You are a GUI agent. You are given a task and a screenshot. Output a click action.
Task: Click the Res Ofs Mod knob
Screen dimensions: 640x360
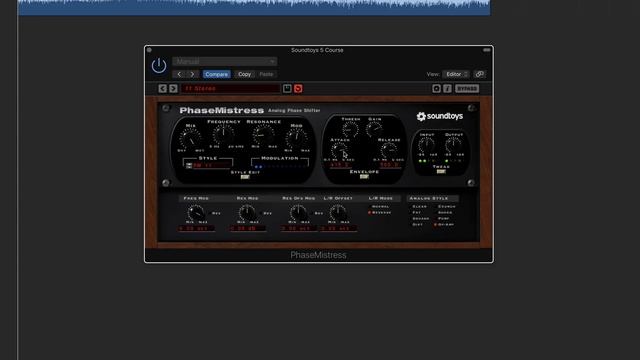click(x=298, y=213)
